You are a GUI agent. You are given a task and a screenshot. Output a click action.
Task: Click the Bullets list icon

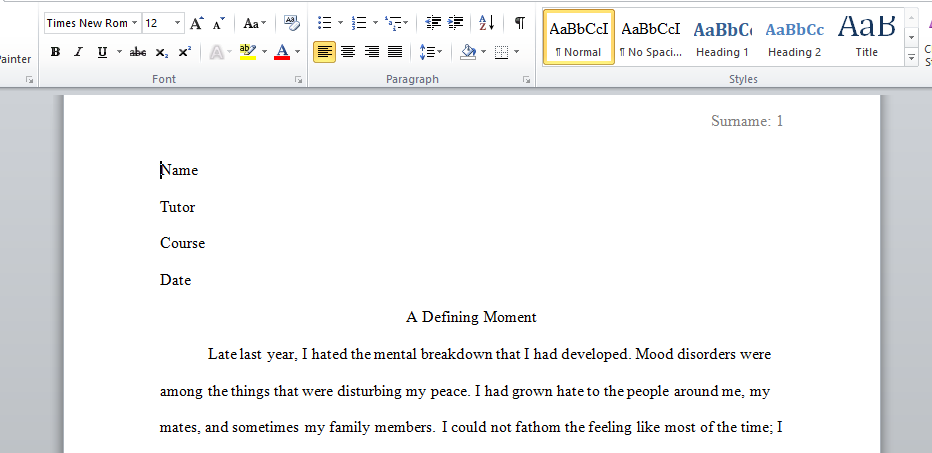(x=325, y=23)
